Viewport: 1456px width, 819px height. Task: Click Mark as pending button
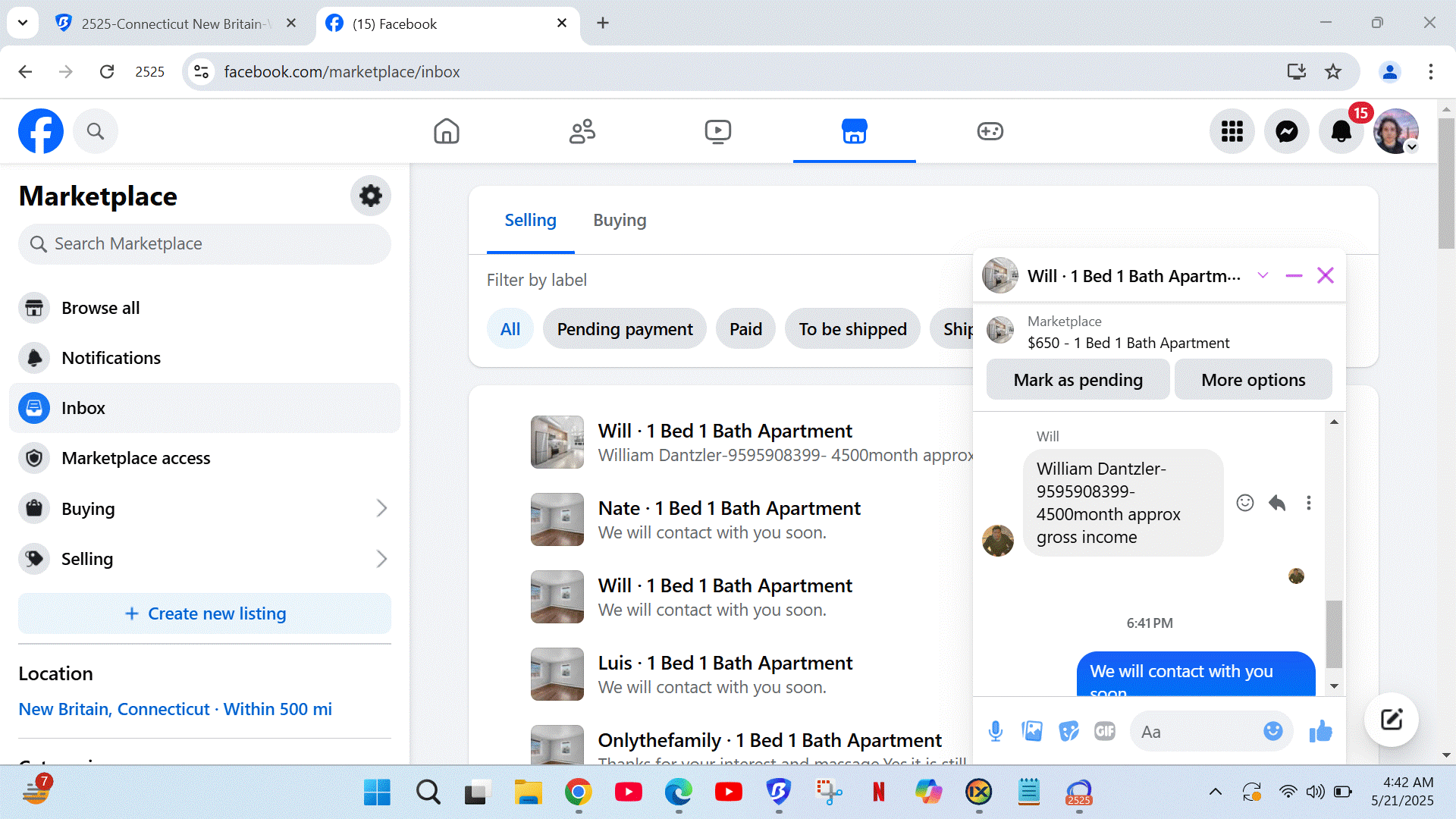tap(1078, 380)
